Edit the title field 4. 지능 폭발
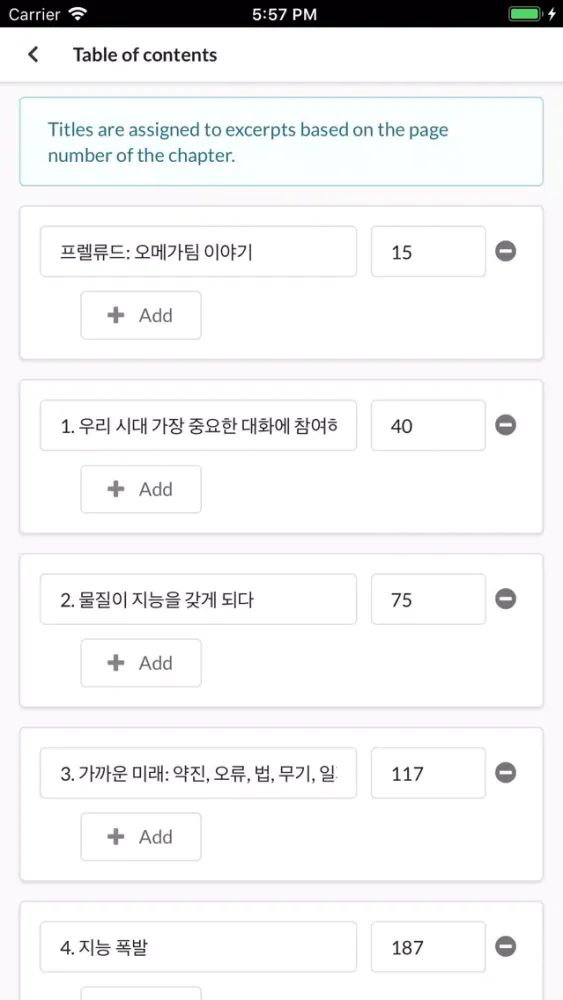The height and width of the screenshot is (1000, 563). (x=198, y=946)
